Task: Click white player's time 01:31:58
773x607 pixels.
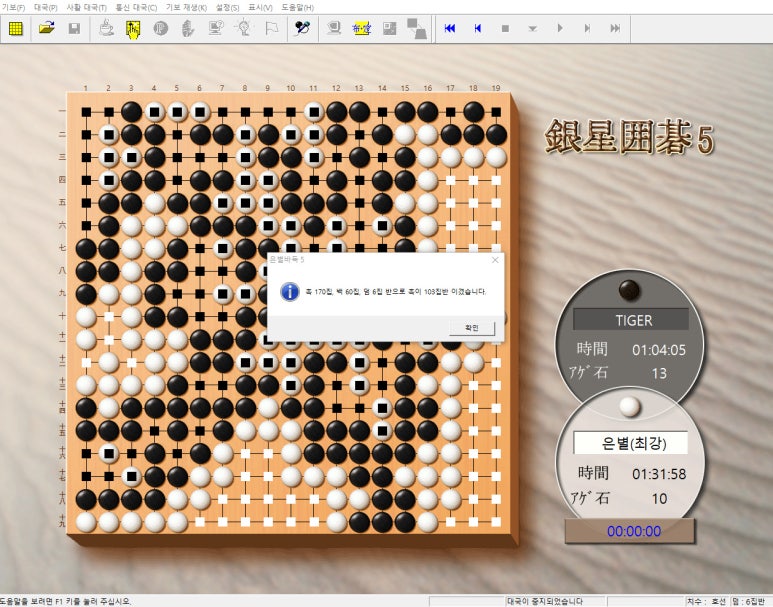Action: pyautogui.click(x=659, y=474)
